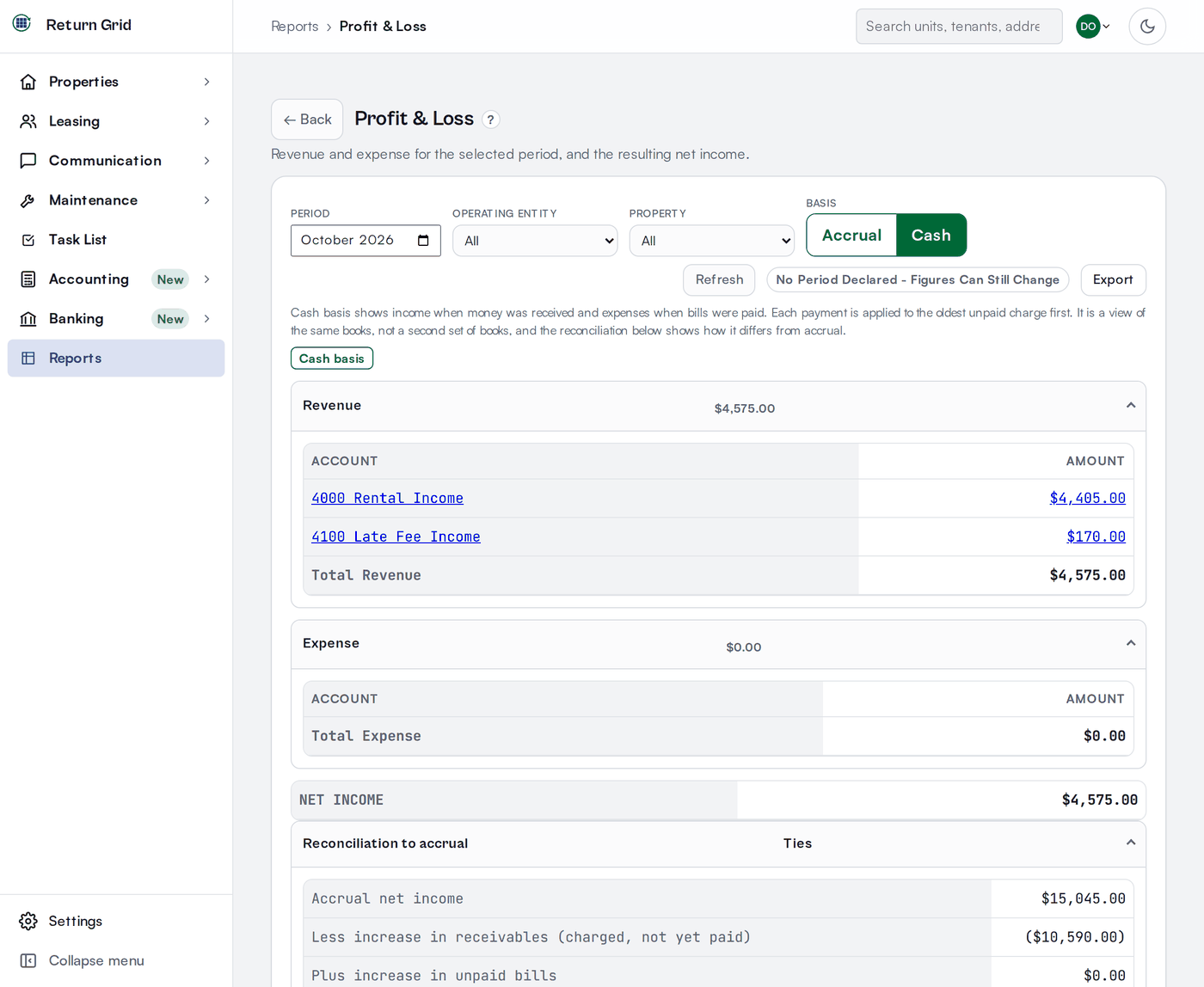
Task: Switch basis to Accrual
Action: pos(851,236)
